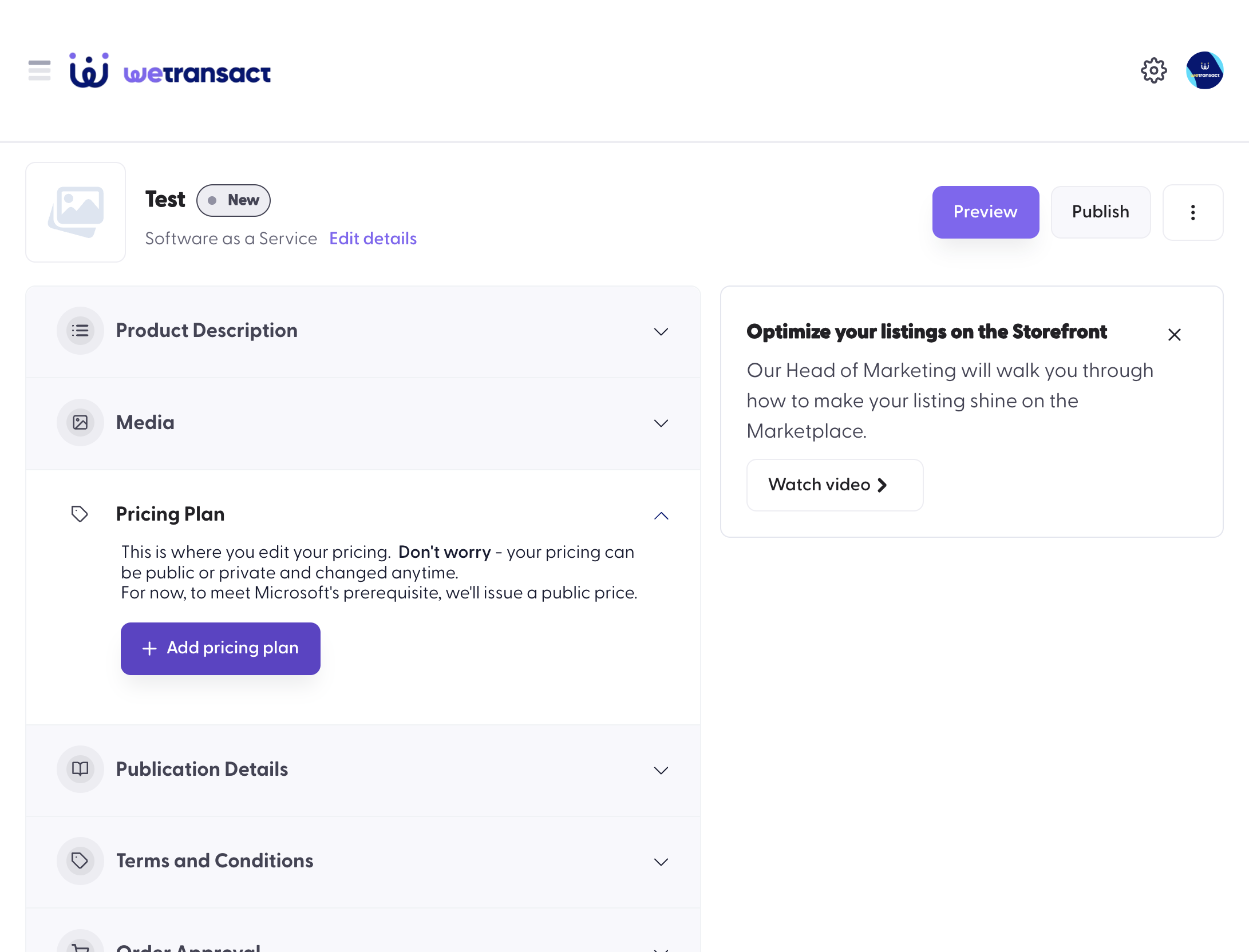
Task: Collapse the Pricing Plan section chevron
Action: [661, 516]
